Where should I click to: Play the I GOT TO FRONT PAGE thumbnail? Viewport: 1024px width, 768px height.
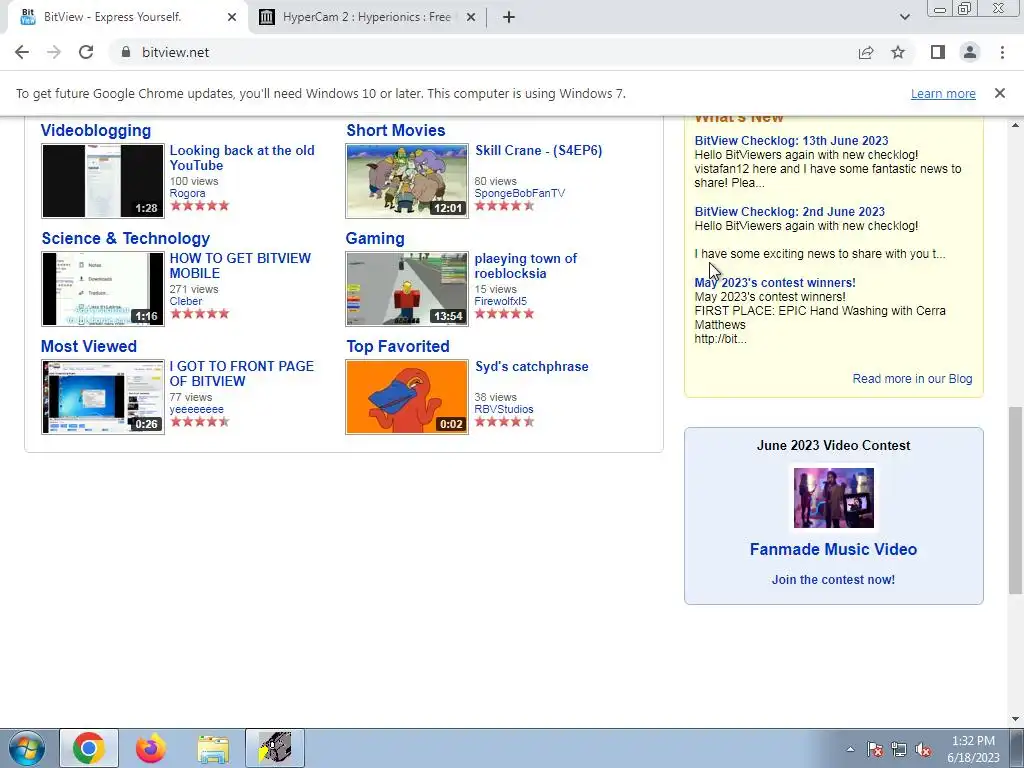103,397
